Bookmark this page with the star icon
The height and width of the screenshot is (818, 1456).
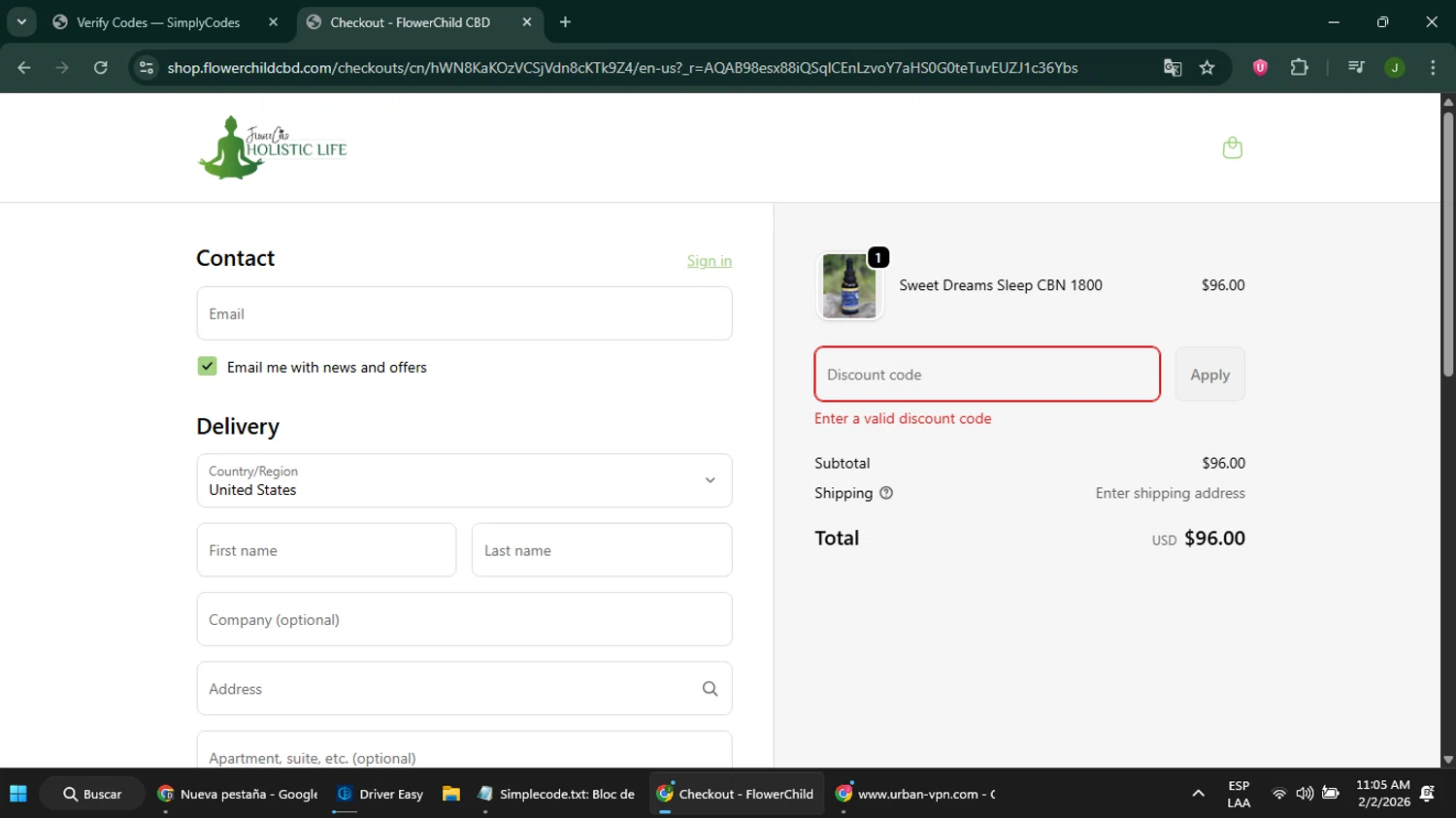click(x=1208, y=68)
